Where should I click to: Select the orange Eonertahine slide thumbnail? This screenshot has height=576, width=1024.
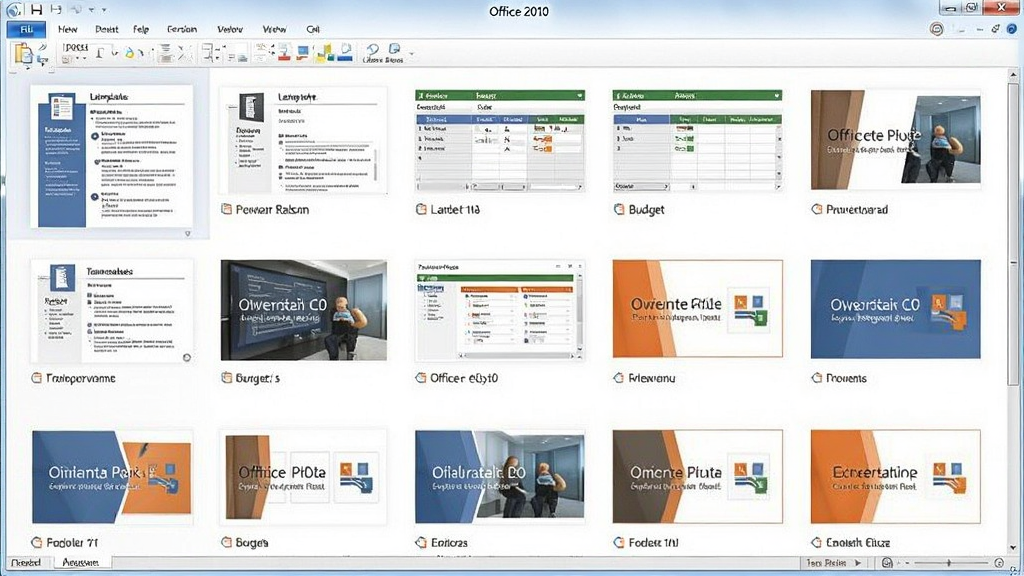895,477
